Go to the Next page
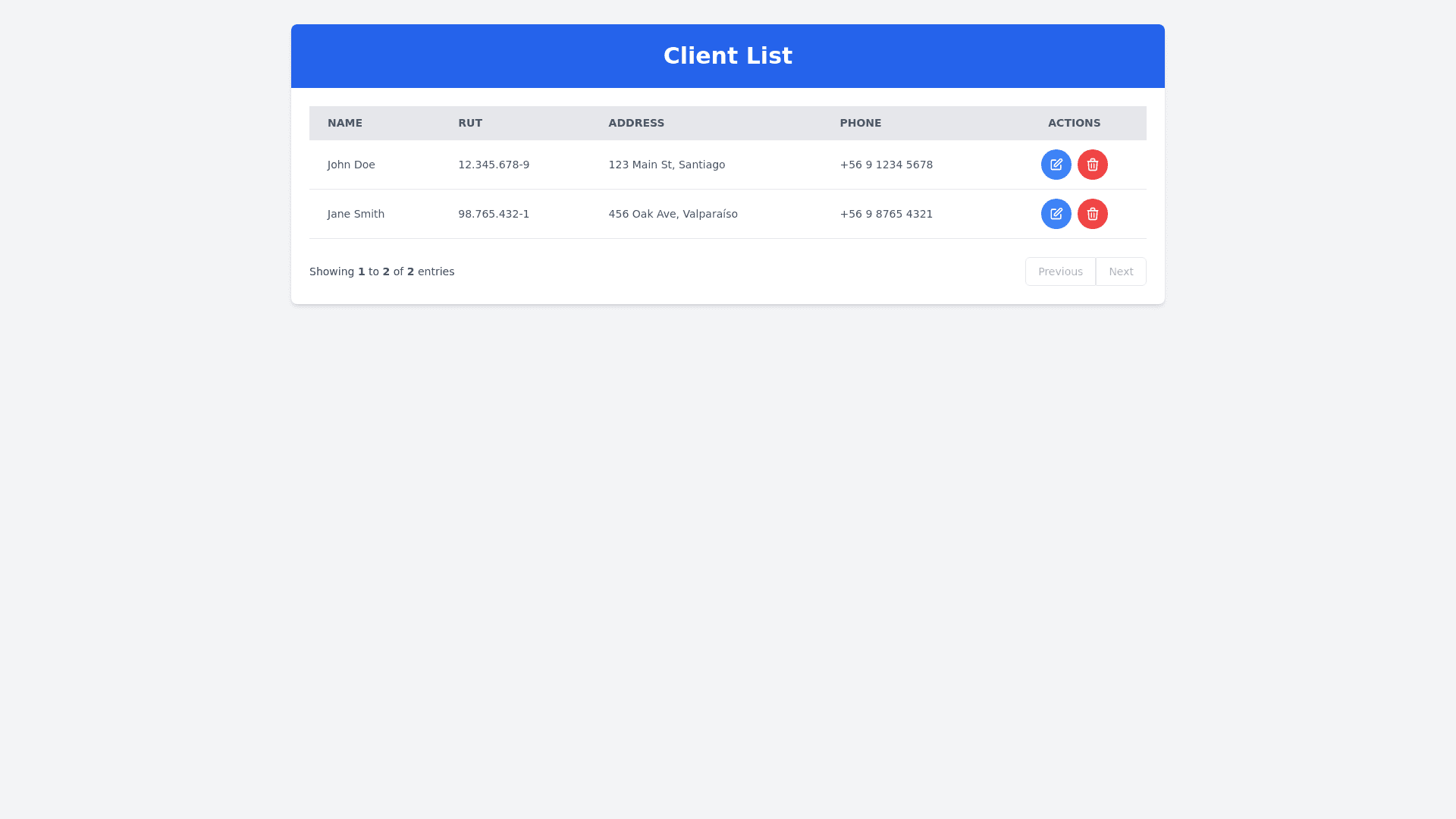 (x=1120, y=271)
